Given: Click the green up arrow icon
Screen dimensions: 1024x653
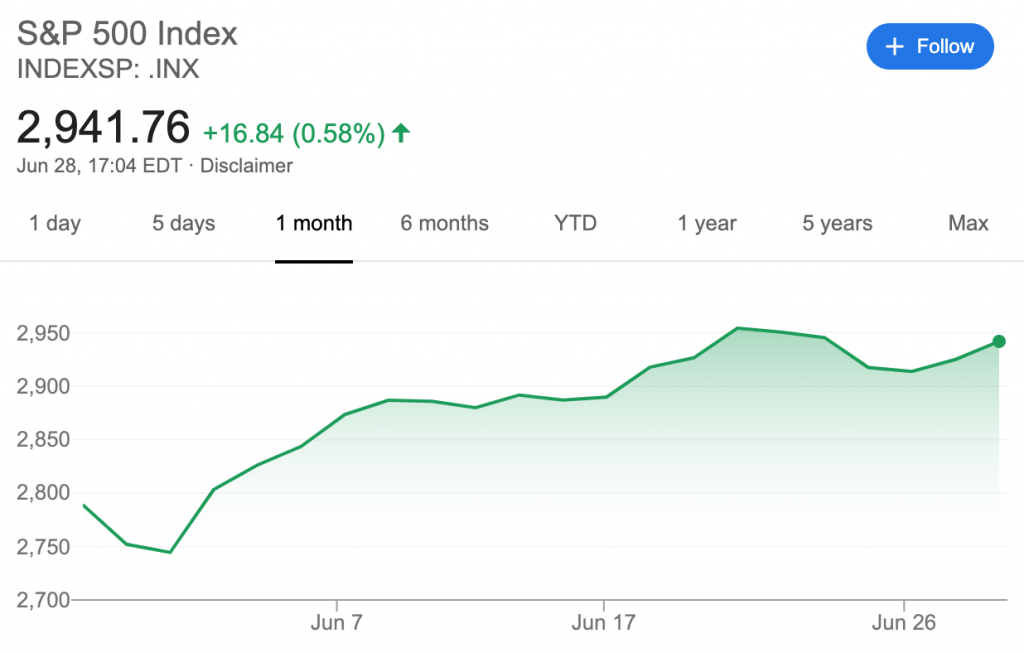Looking at the screenshot, I should (x=401, y=133).
